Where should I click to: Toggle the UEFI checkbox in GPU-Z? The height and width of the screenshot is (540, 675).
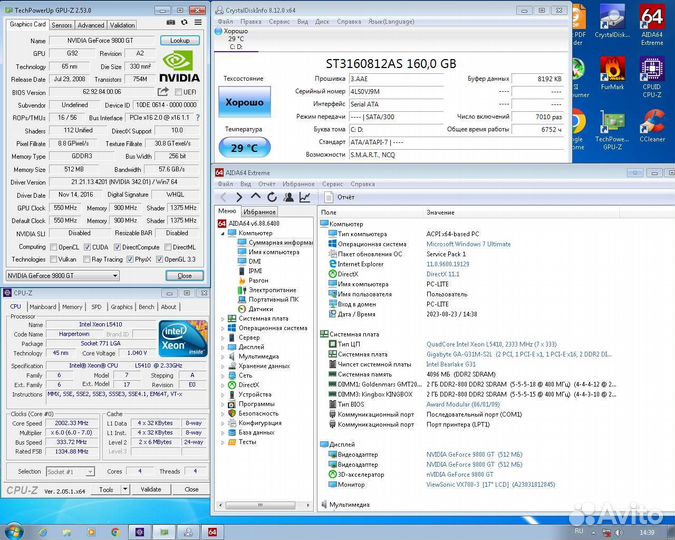pyautogui.click(x=178, y=92)
